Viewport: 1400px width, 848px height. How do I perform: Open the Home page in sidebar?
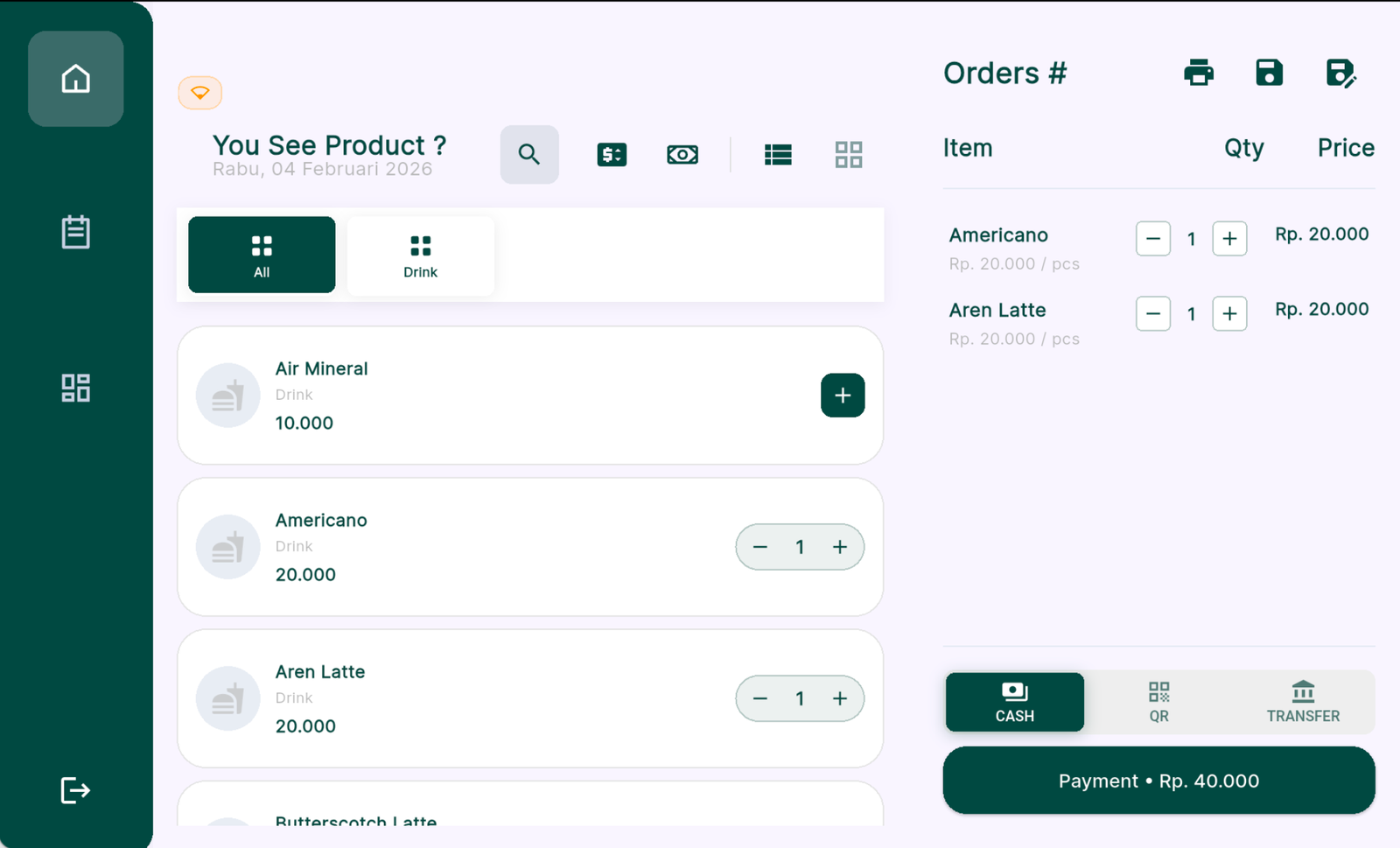[75, 79]
